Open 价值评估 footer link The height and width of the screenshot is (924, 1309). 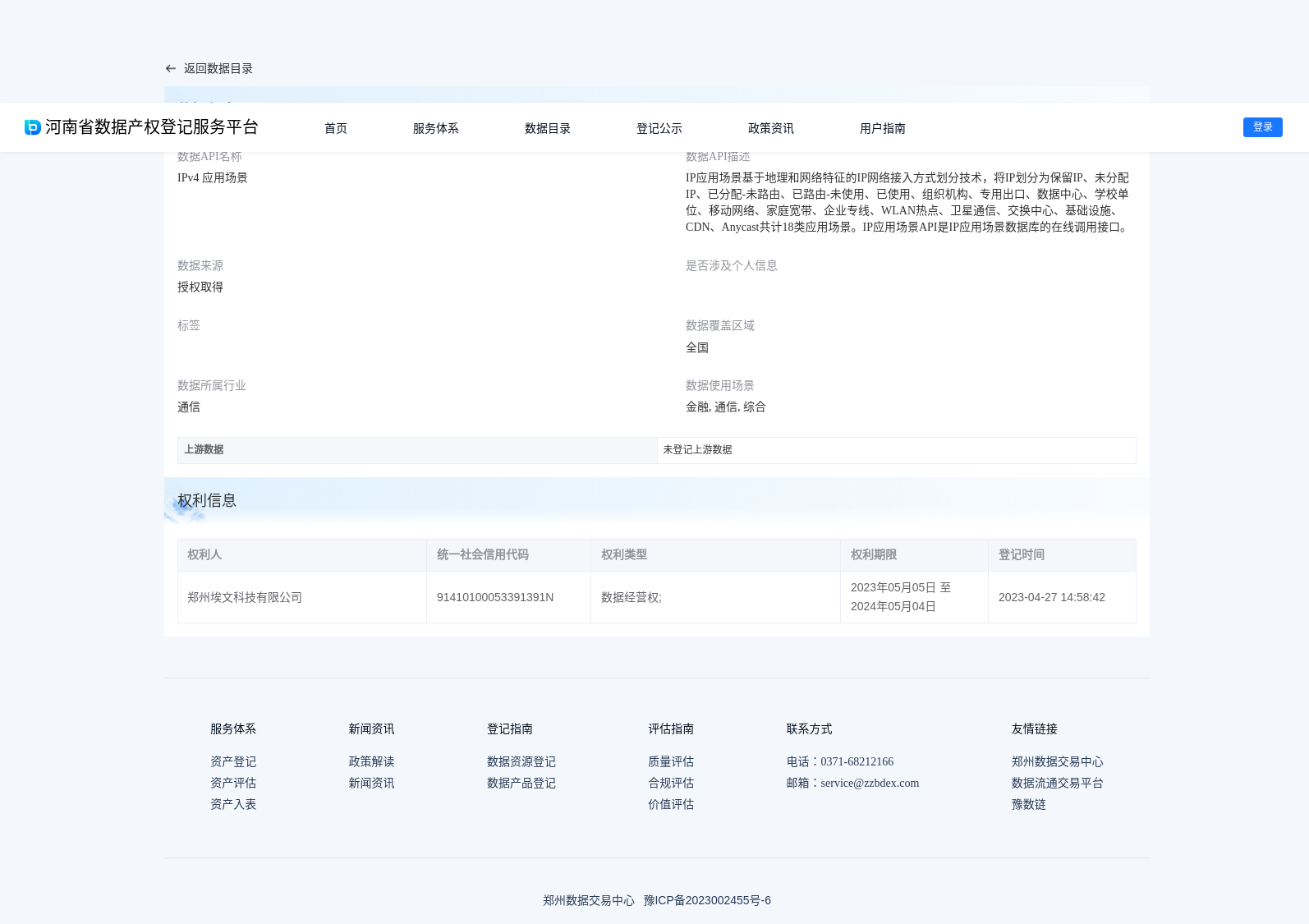pos(671,805)
